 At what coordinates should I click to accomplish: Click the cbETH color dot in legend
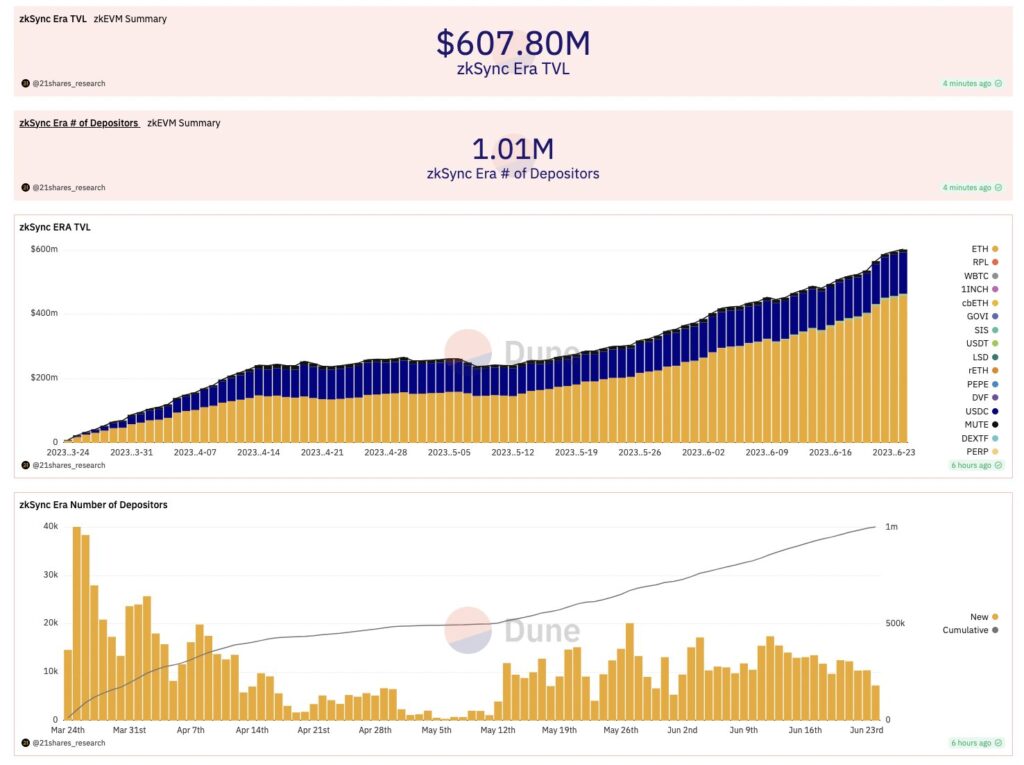(995, 303)
